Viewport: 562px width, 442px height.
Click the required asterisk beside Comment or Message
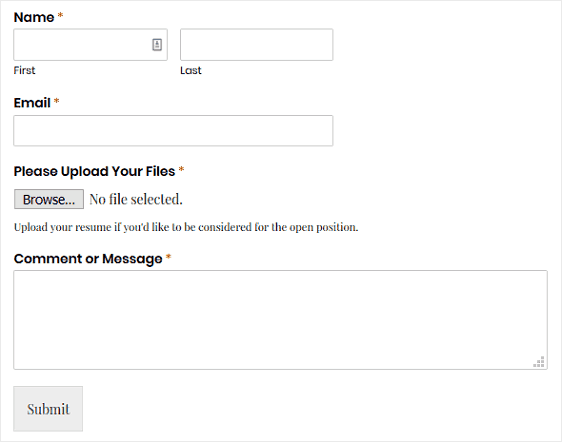pyautogui.click(x=168, y=257)
